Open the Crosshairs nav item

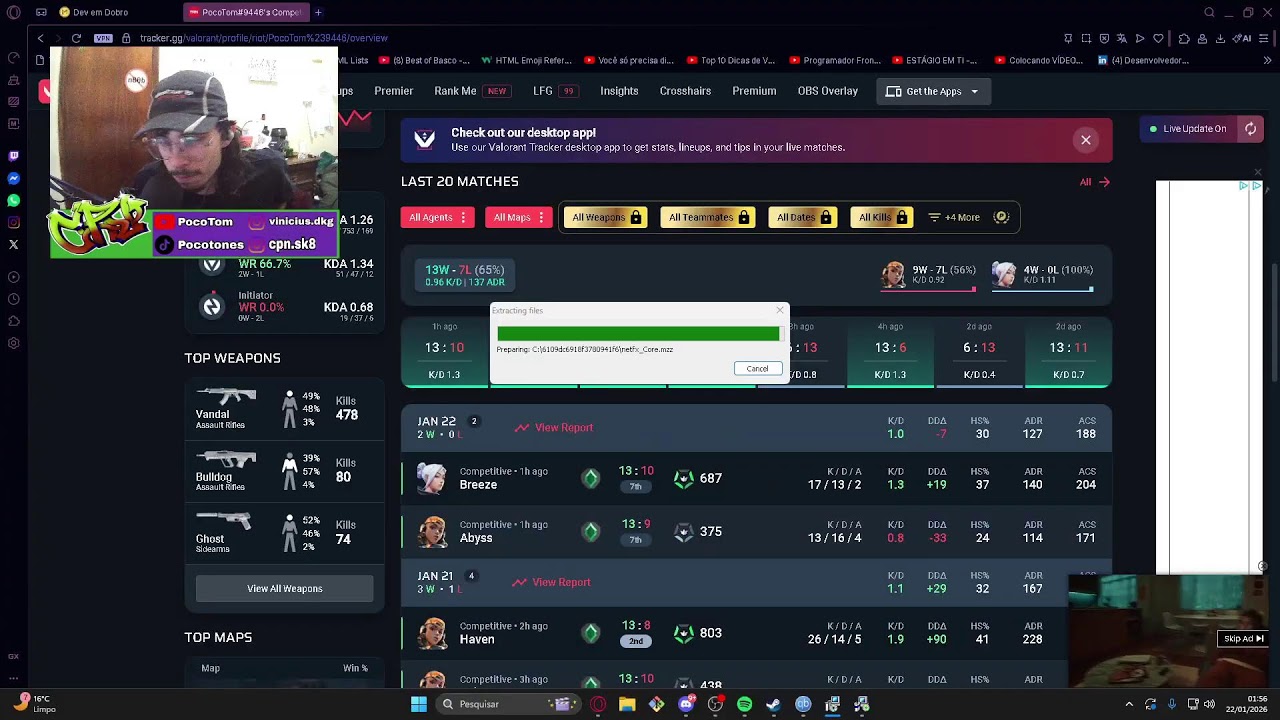pyautogui.click(x=685, y=91)
